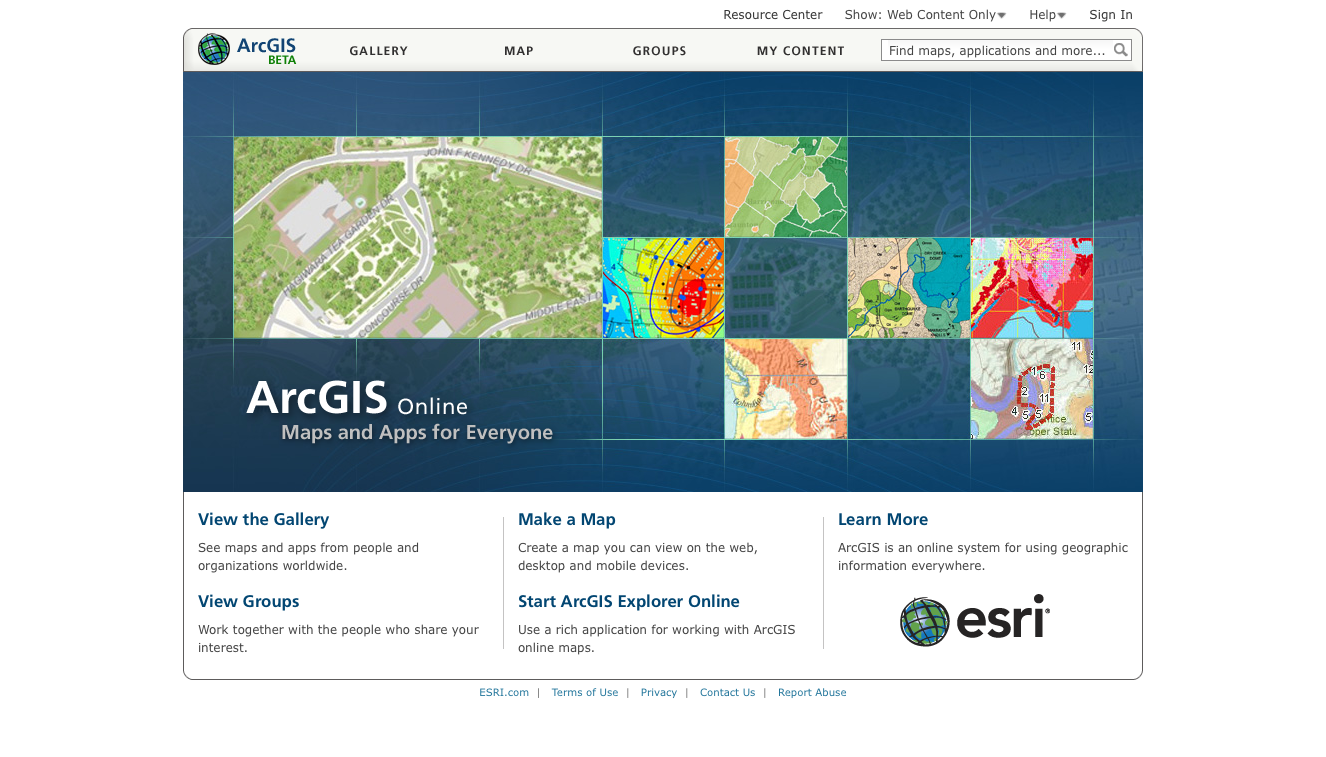The image size is (1326, 757).
Task: Switch to the Groups tab
Action: point(659,51)
